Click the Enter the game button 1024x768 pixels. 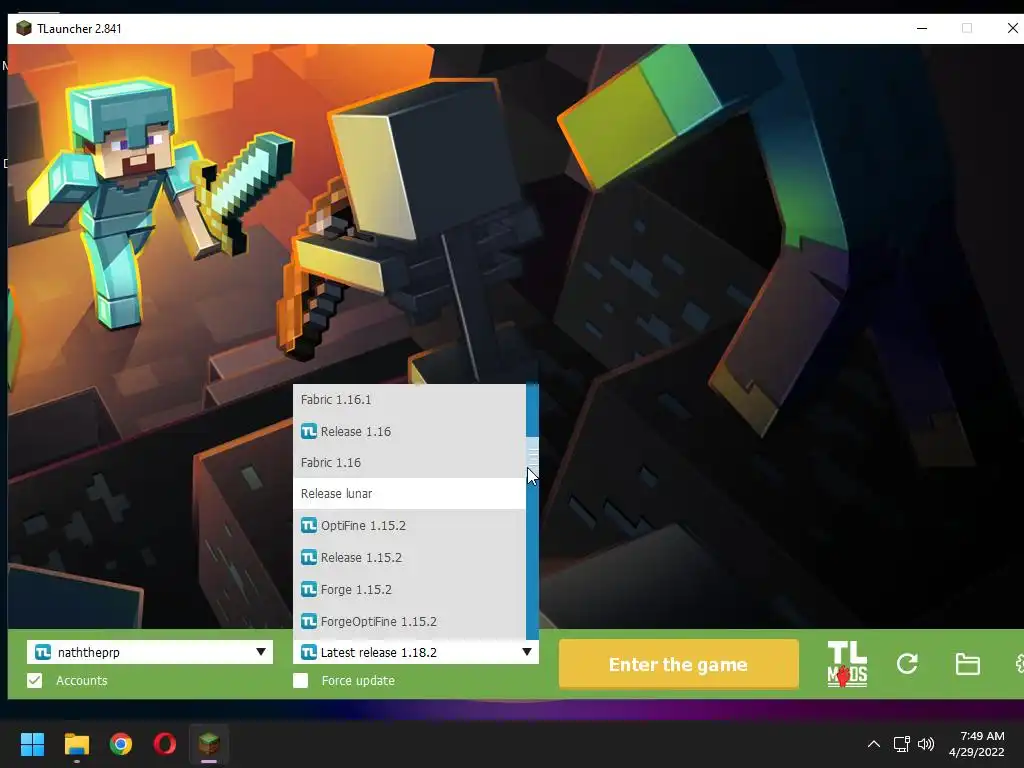[679, 664]
